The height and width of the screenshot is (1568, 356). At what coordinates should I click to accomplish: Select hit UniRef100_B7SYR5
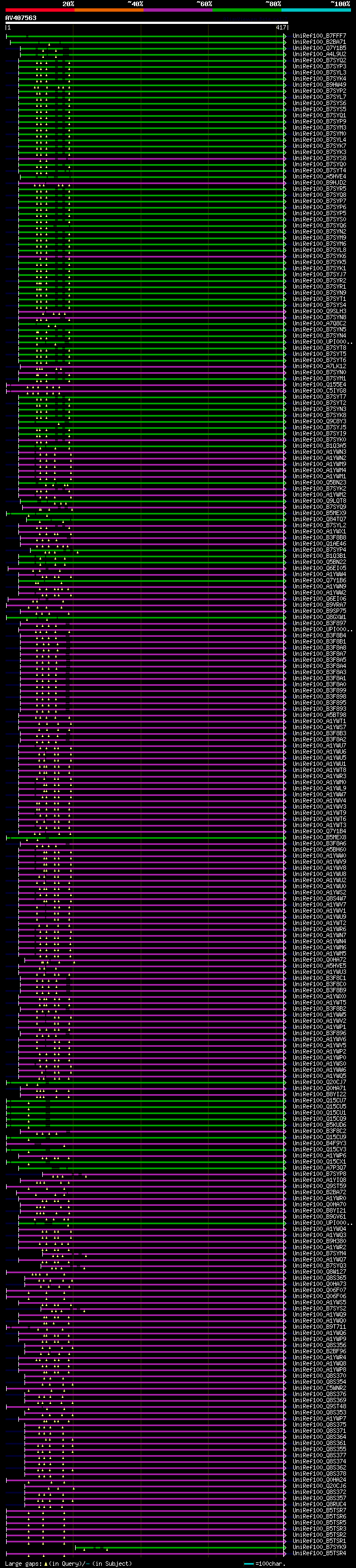point(319,189)
